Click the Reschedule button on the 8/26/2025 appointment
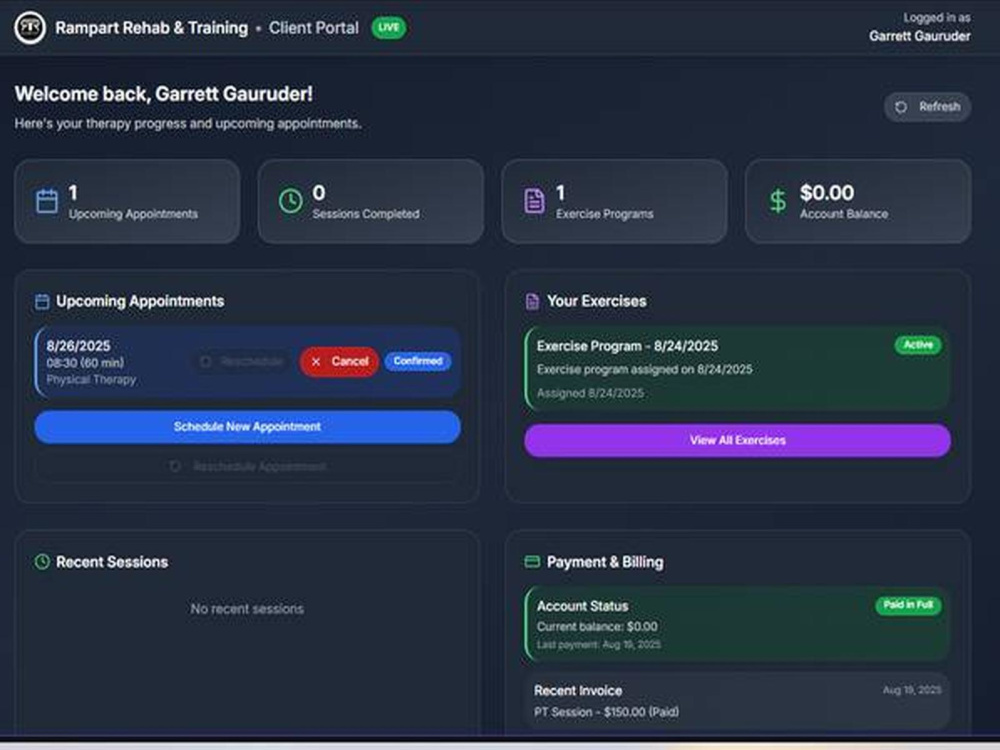The image size is (1000, 750). (x=241, y=362)
